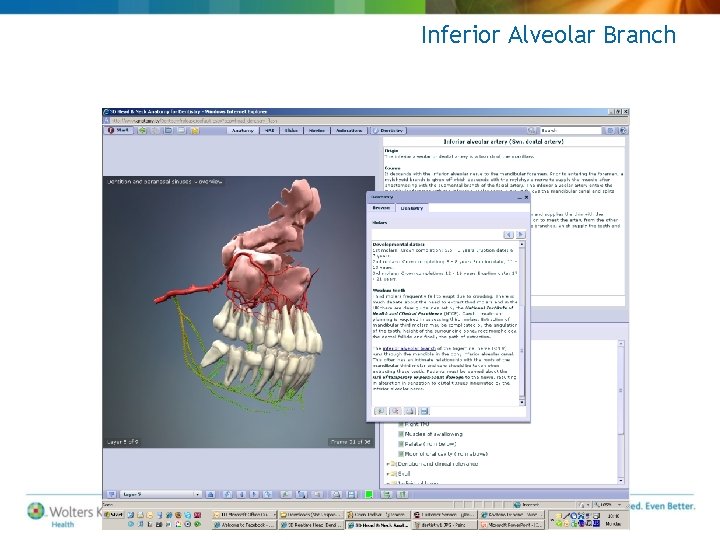This screenshot has width=720, height=540.
Task: Click the rotate-up arrow in bottom toolbar
Action: point(227,495)
